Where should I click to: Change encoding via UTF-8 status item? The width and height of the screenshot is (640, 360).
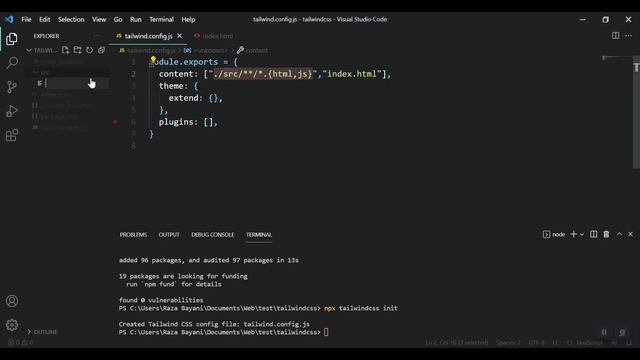[x=536, y=342]
